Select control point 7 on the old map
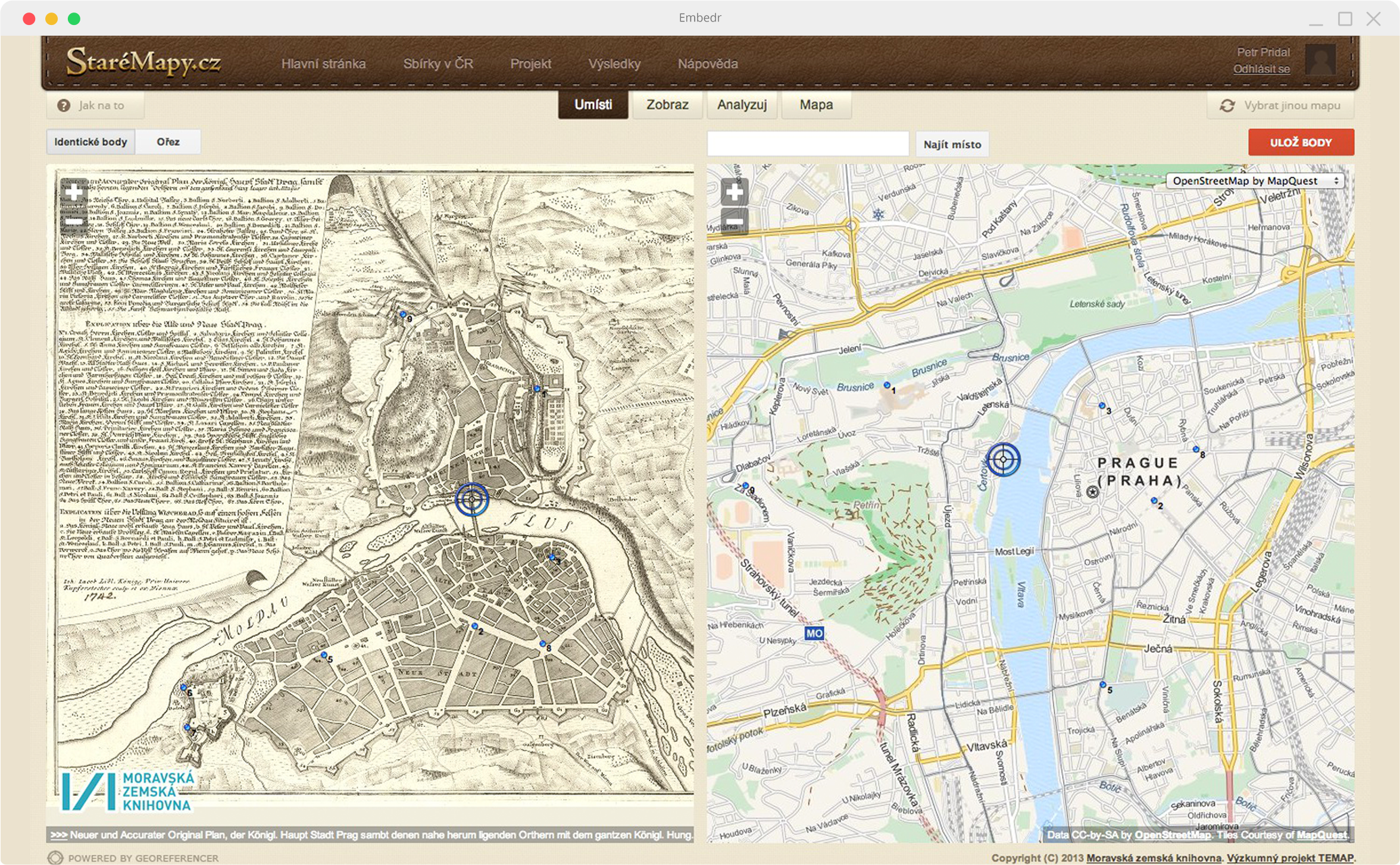 187,727
